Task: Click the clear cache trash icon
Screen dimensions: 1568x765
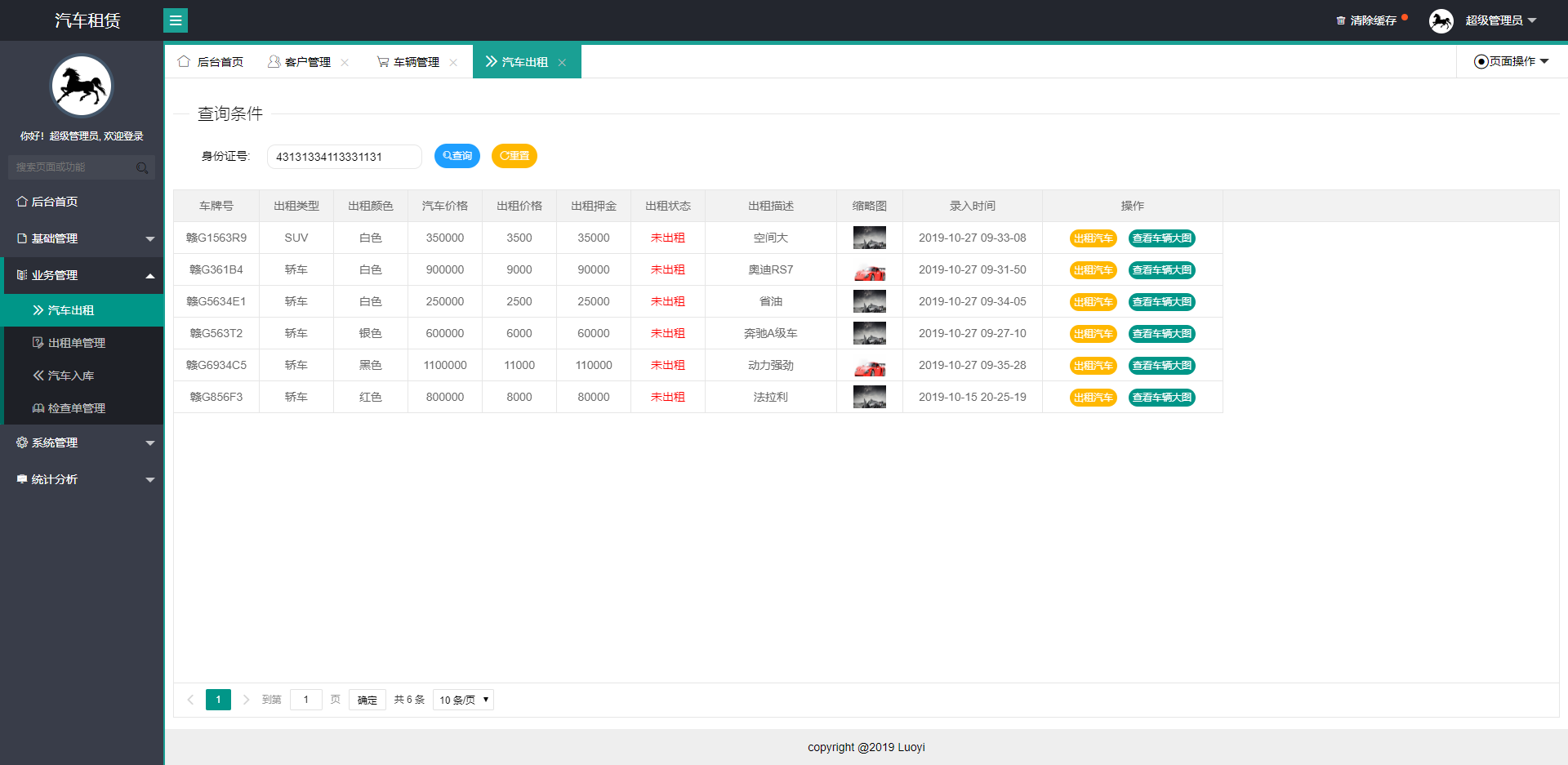Action: point(1340,20)
